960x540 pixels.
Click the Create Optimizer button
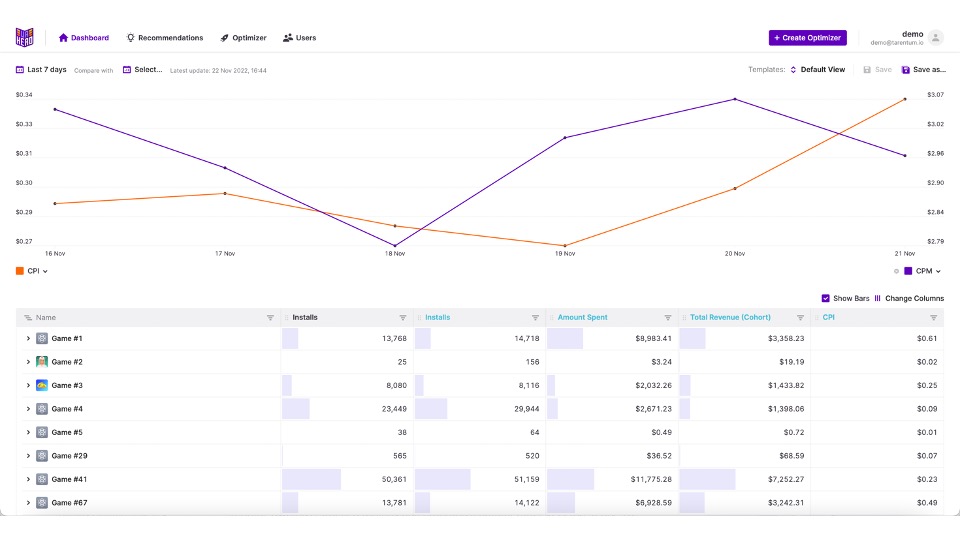[808, 38]
